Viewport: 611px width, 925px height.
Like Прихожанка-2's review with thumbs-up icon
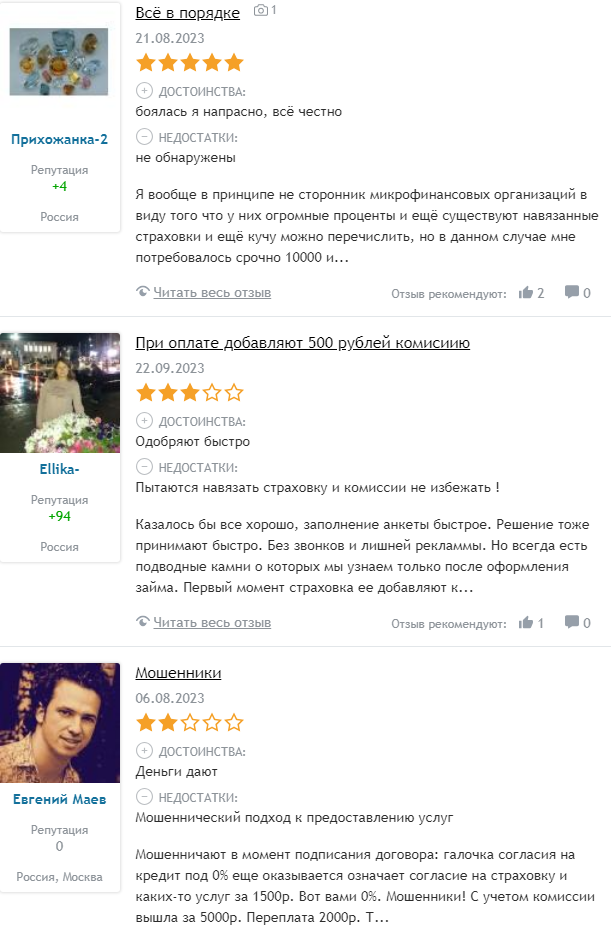(x=525, y=292)
